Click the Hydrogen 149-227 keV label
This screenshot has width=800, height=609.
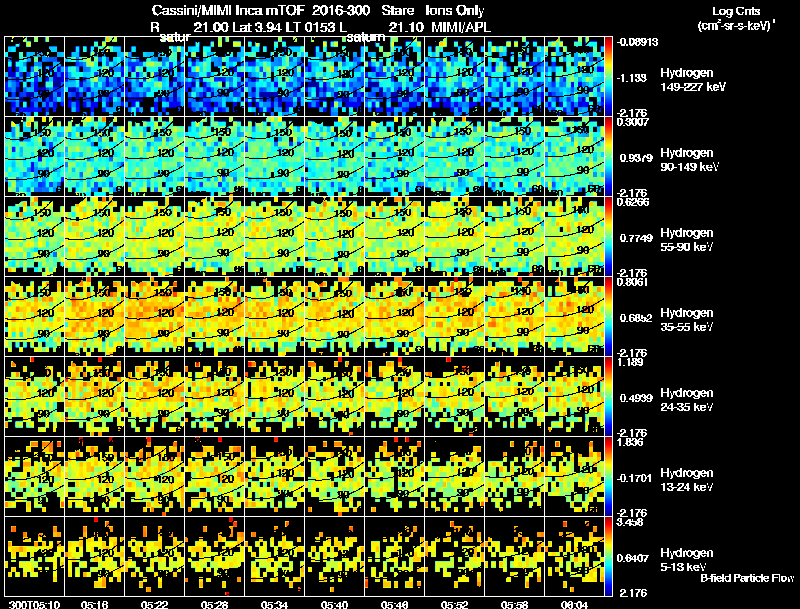click(693, 80)
